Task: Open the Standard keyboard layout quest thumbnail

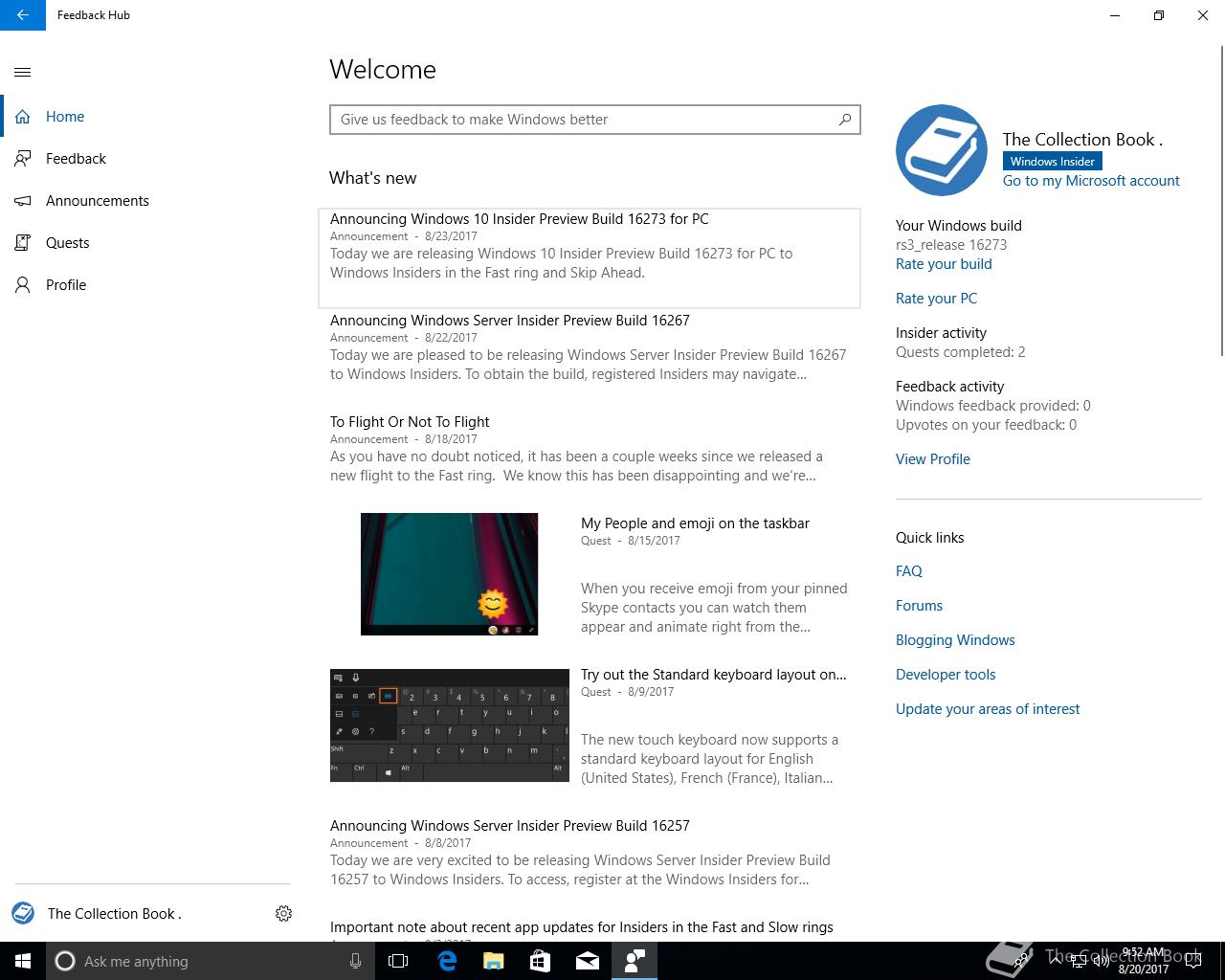Action: tap(450, 725)
